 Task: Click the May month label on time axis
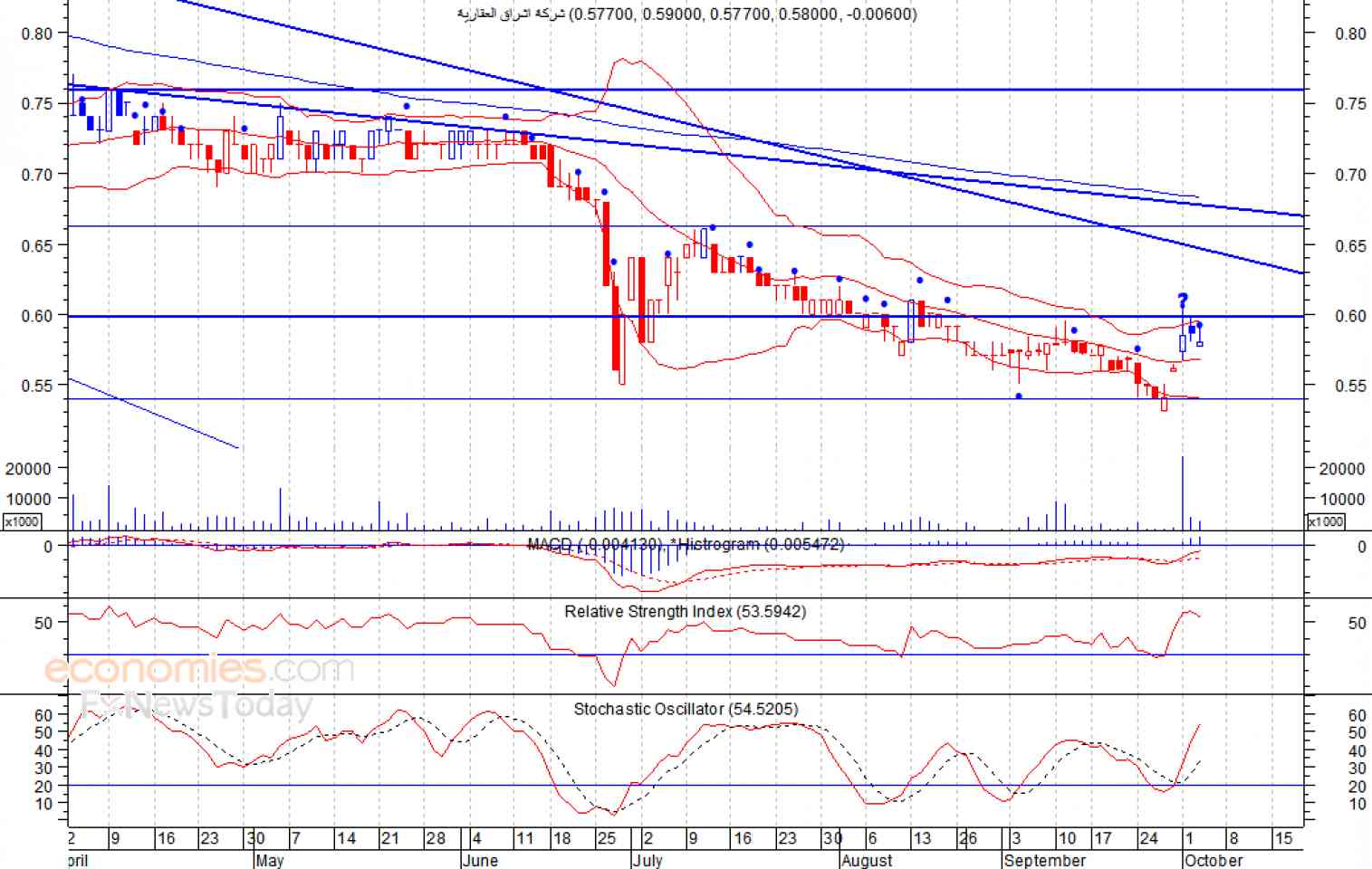270,860
